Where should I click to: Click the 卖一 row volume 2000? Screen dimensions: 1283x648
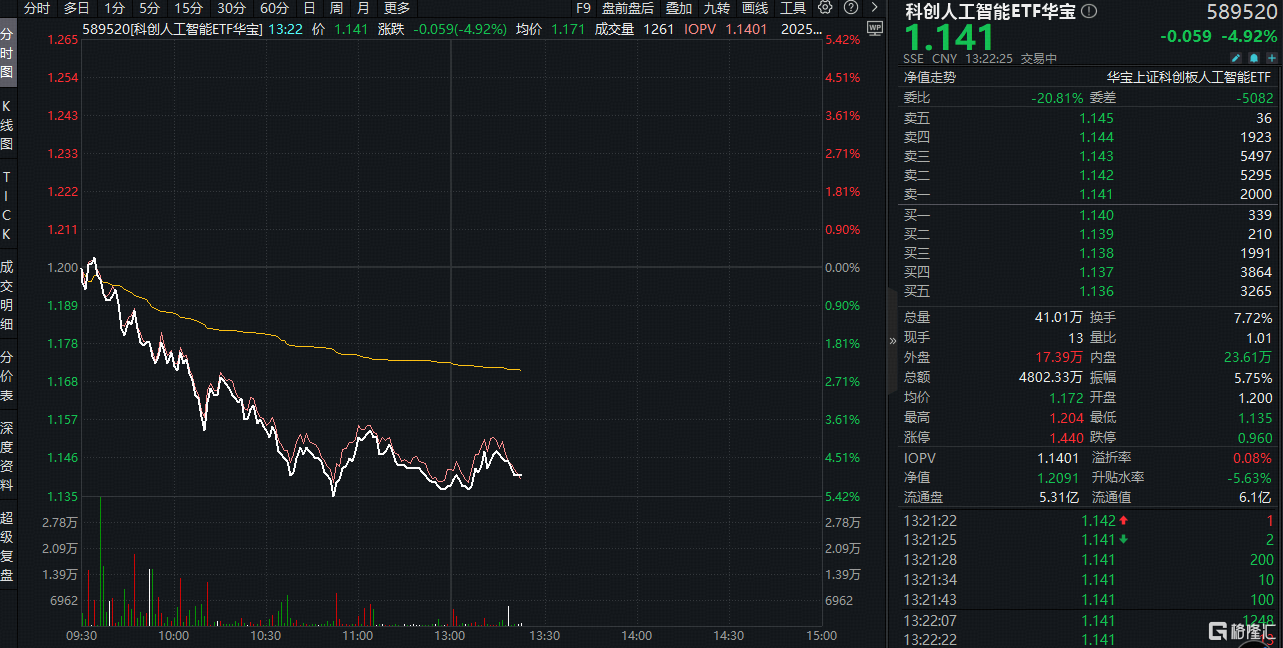click(1256, 195)
